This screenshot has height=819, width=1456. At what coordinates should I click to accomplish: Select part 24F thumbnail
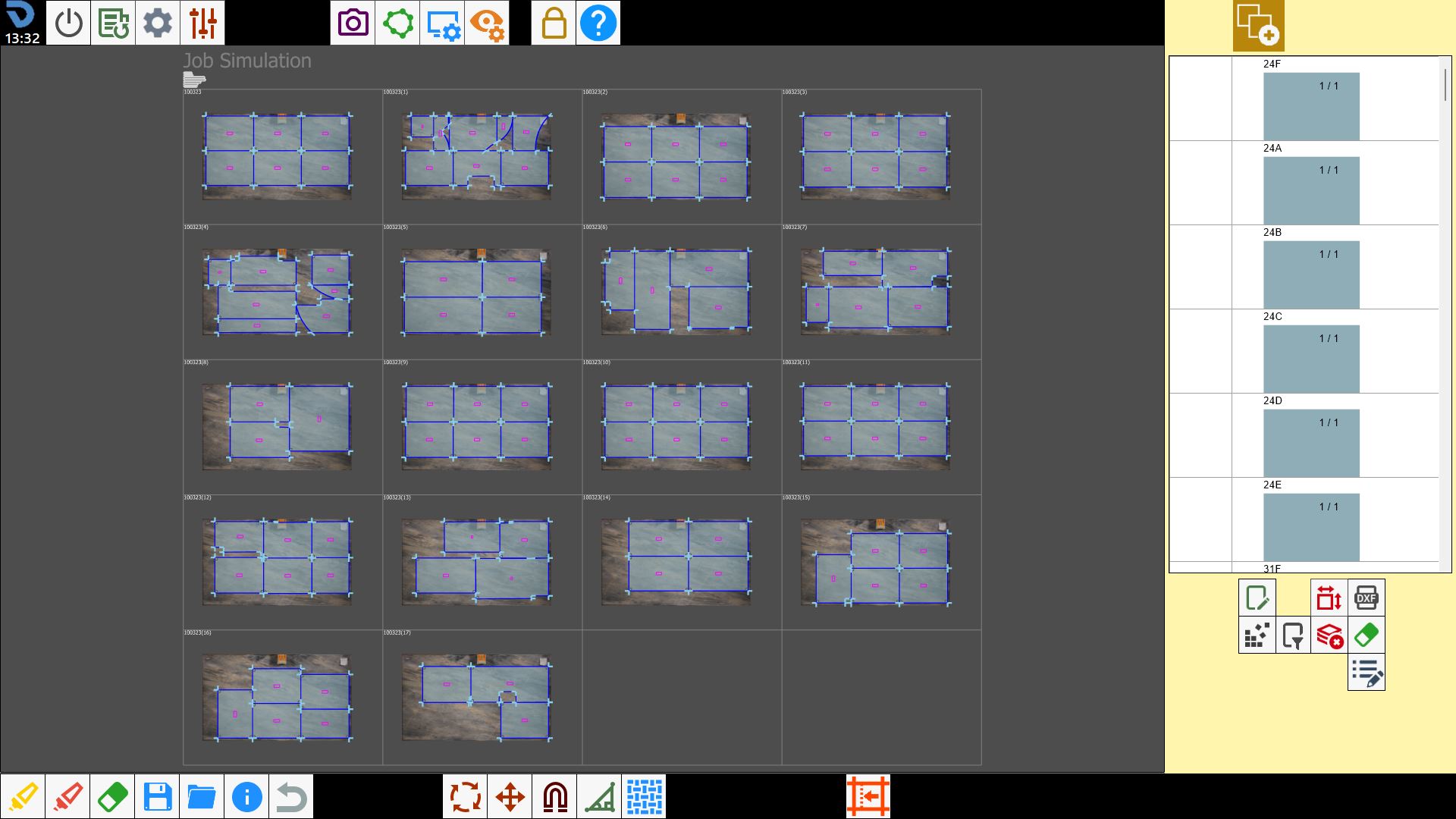pyautogui.click(x=1311, y=106)
